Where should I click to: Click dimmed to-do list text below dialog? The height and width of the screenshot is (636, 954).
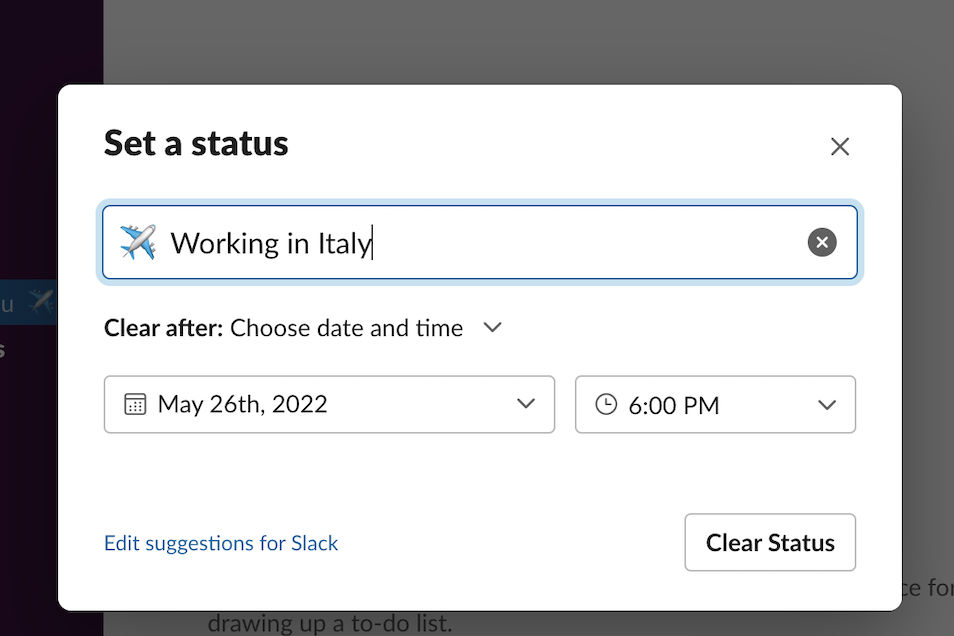coord(330,624)
